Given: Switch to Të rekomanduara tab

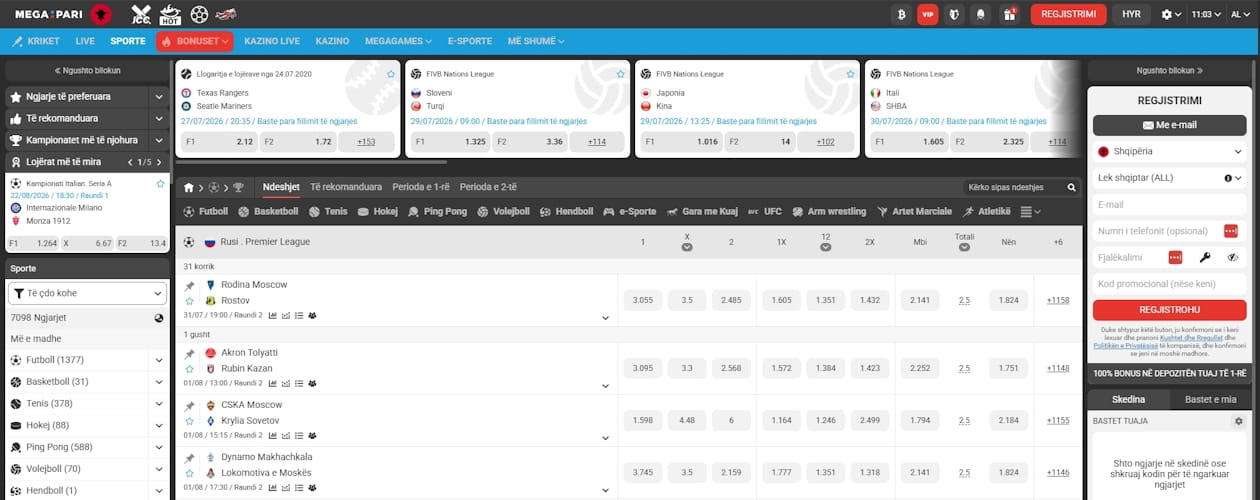Looking at the screenshot, I should click(x=346, y=187).
